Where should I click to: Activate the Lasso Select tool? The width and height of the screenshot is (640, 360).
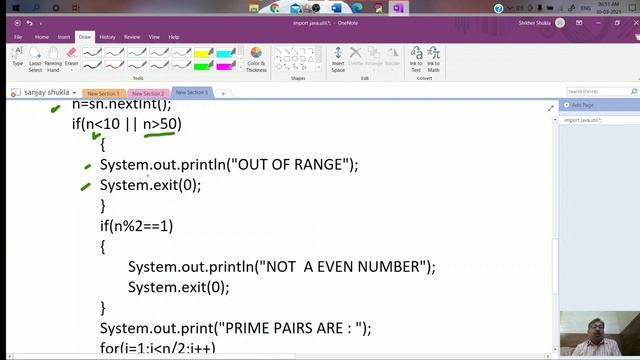pyautogui.click(x=35, y=60)
